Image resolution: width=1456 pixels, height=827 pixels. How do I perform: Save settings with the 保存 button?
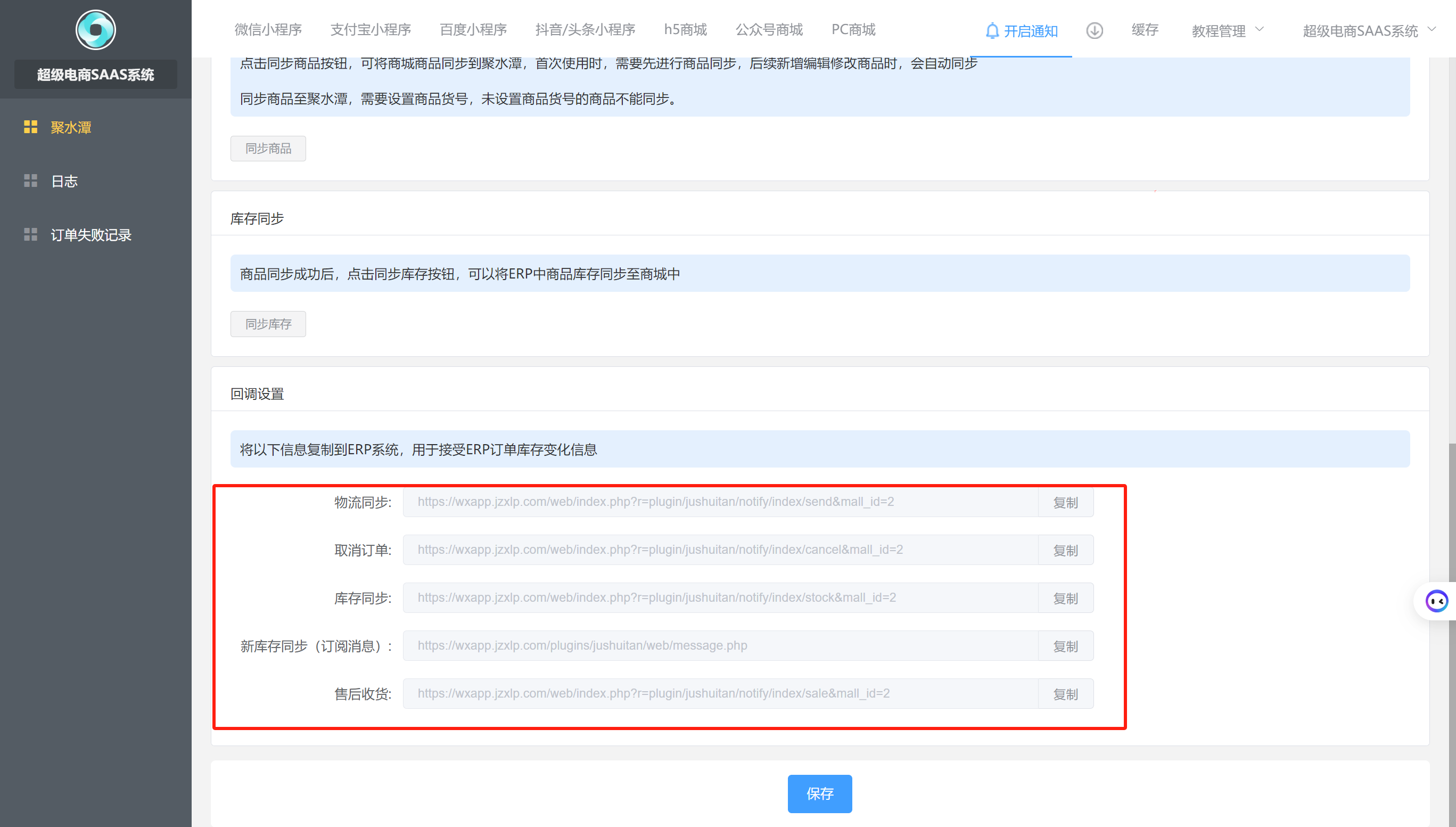(x=819, y=793)
